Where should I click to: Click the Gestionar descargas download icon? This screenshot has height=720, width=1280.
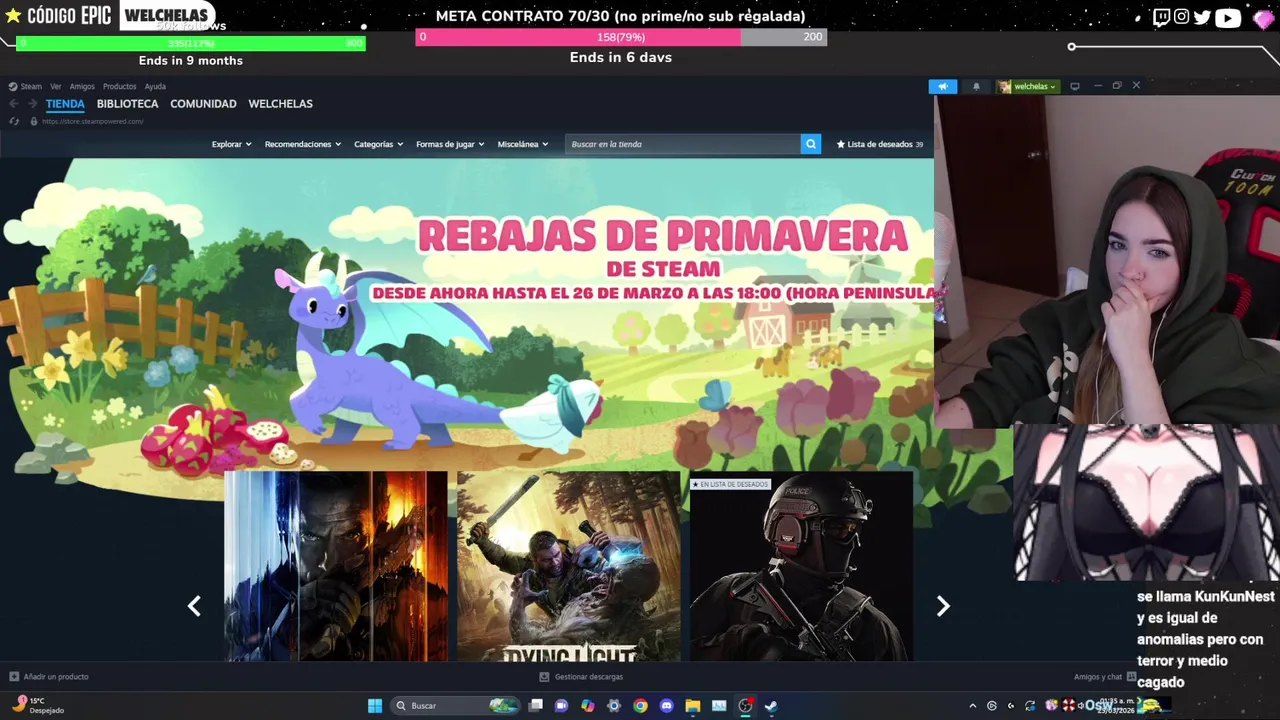(545, 677)
